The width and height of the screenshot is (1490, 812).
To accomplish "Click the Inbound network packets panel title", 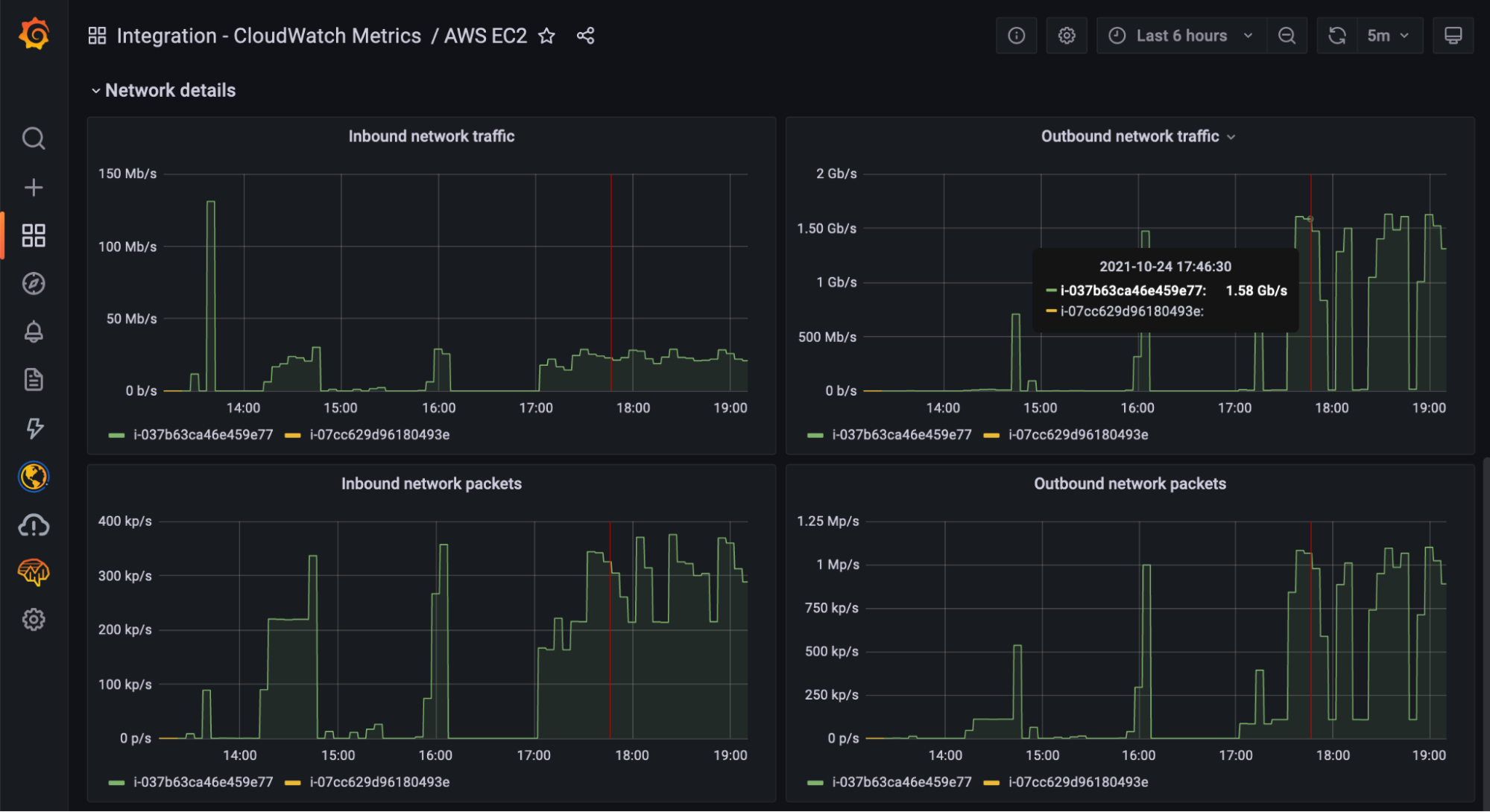I will click(431, 484).
